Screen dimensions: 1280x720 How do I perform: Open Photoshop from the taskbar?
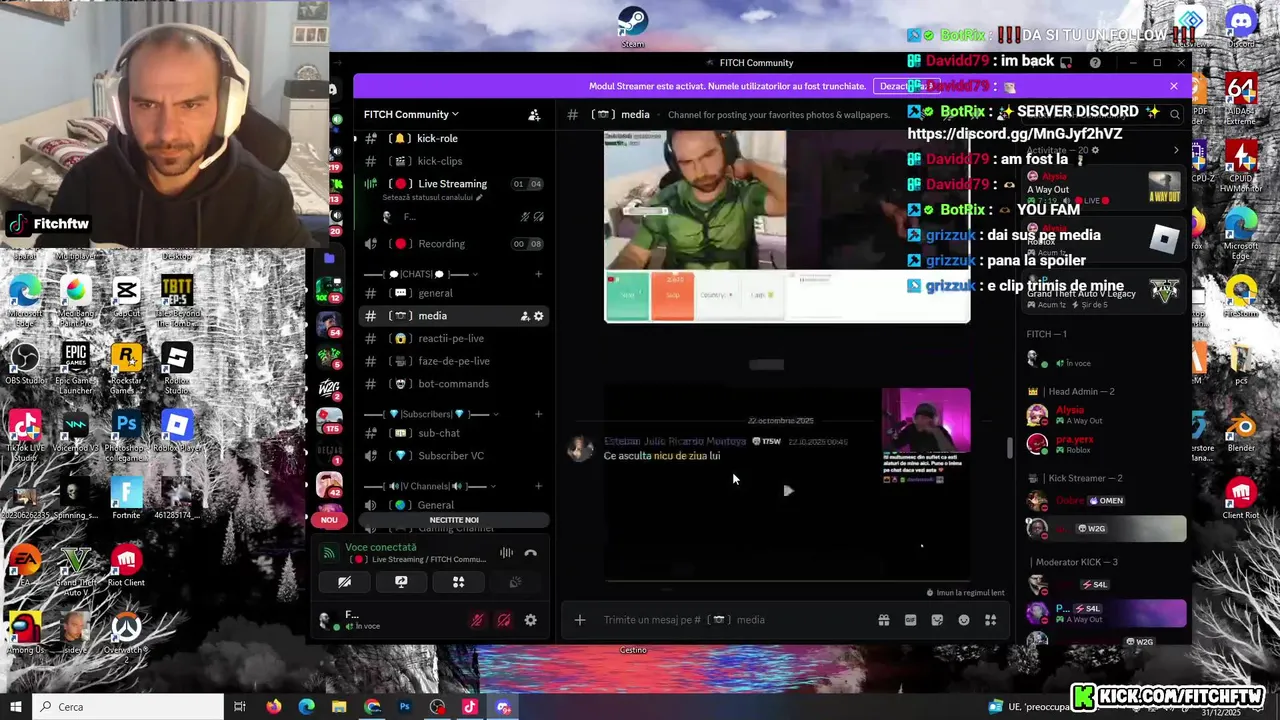click(x=405, y=707)
